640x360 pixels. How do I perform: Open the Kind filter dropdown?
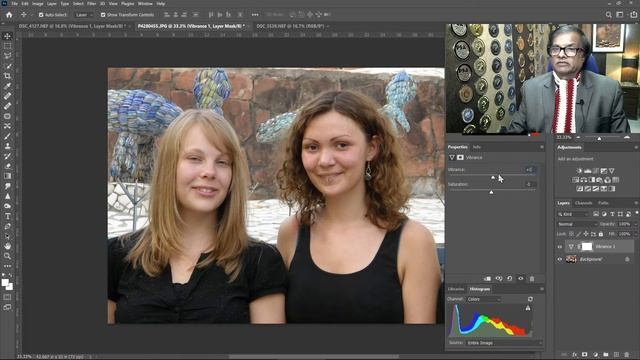[x=573, y=214]
